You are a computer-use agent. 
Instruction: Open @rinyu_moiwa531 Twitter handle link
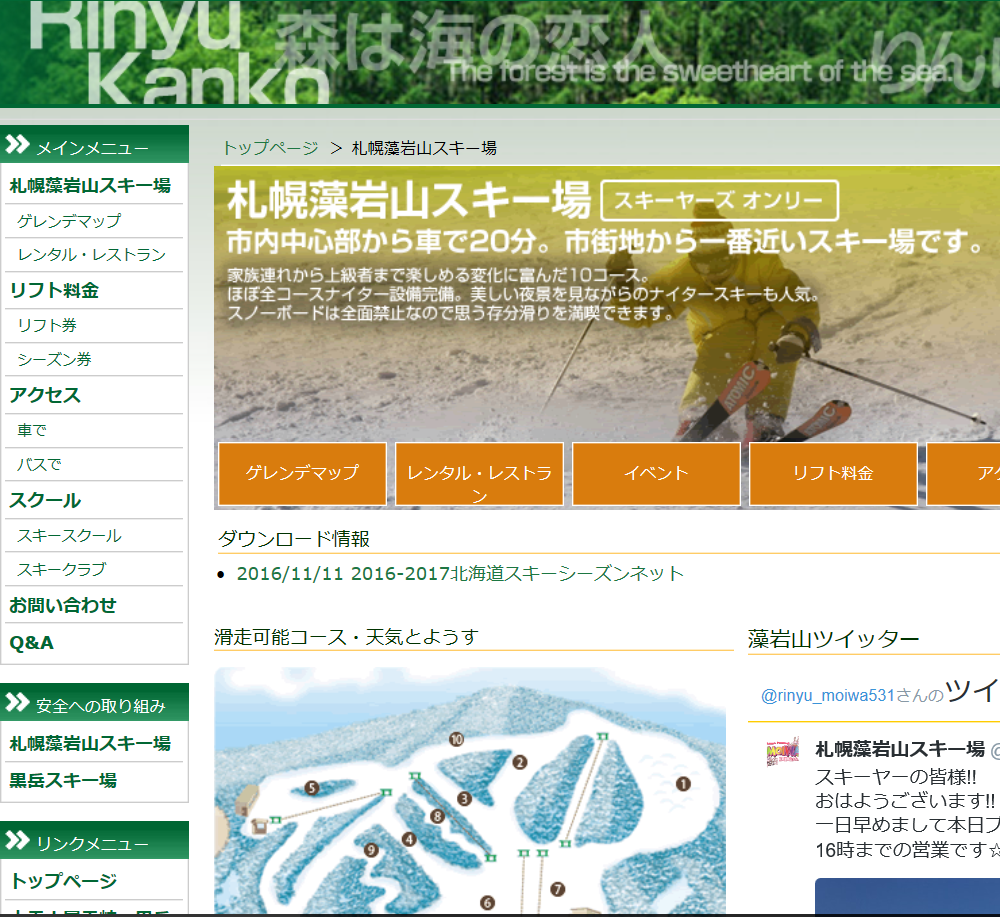click(828, 695)
